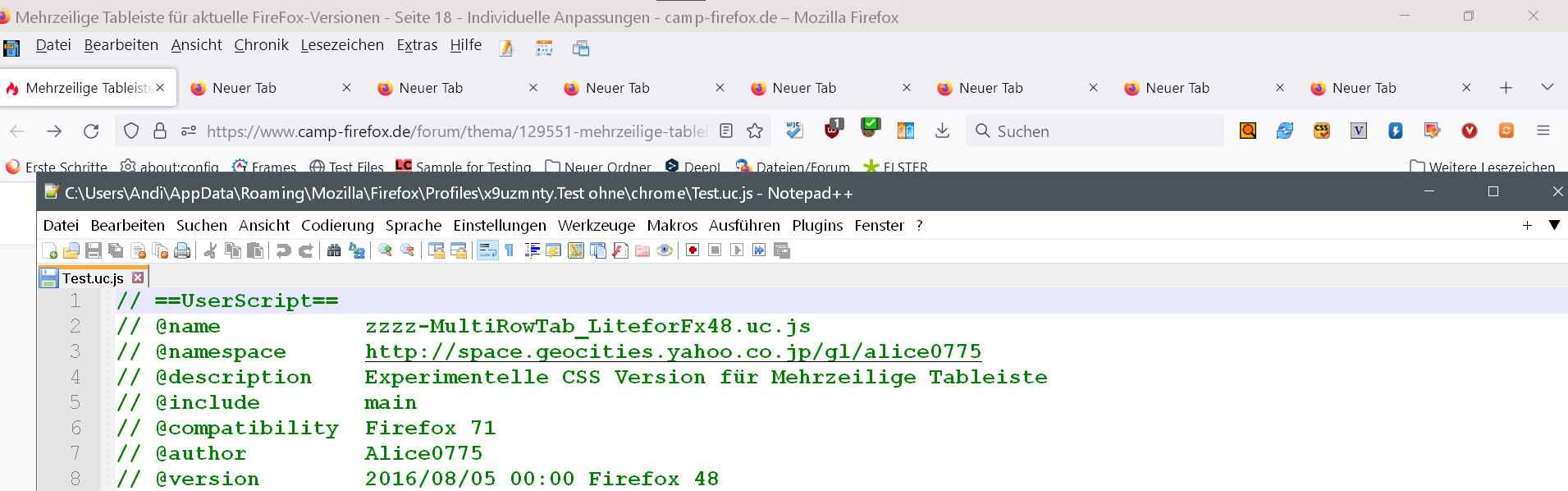Screen dimensions: 1568x491
Task: Toggle word wrap in Notepad++ toolbar
Action: coord(487,250)
